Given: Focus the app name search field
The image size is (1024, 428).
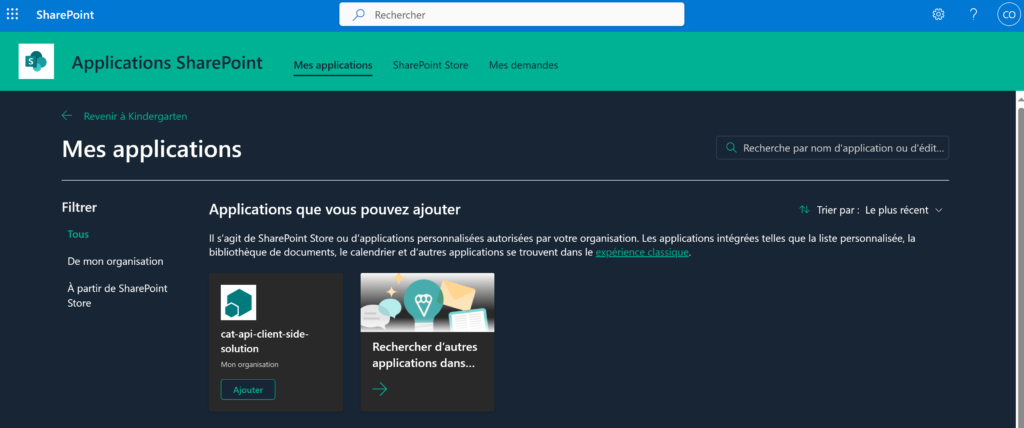Looking at the screenshot, I should pos(833,148).
